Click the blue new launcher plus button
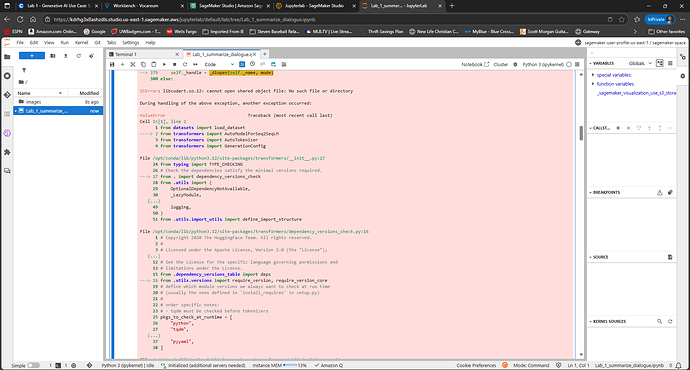The height and width of the screenshot is (370, 690). tap(32, 56)
